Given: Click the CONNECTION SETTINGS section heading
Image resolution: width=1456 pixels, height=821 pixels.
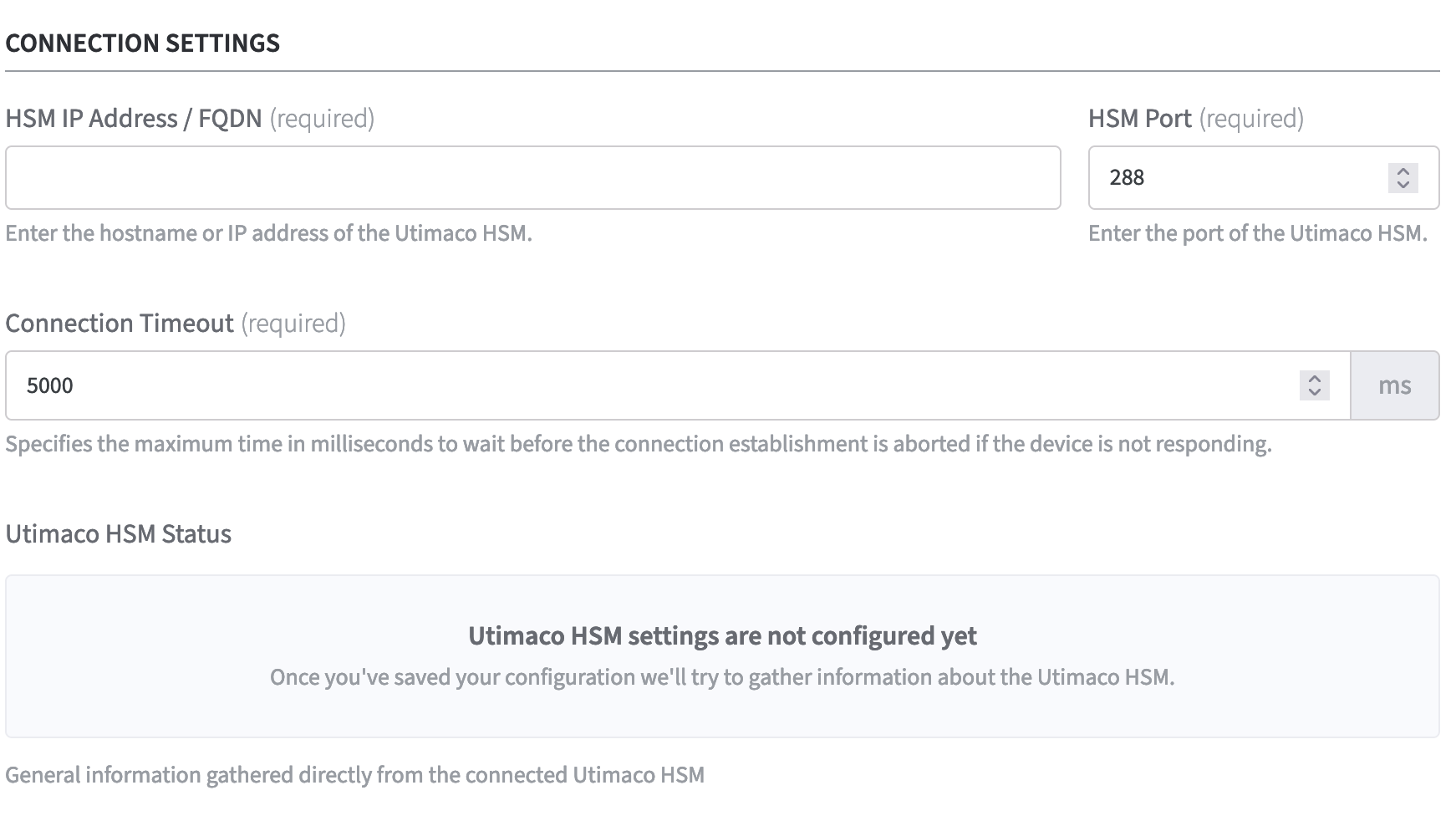Looking at the screenshot, I should (142, 43).
